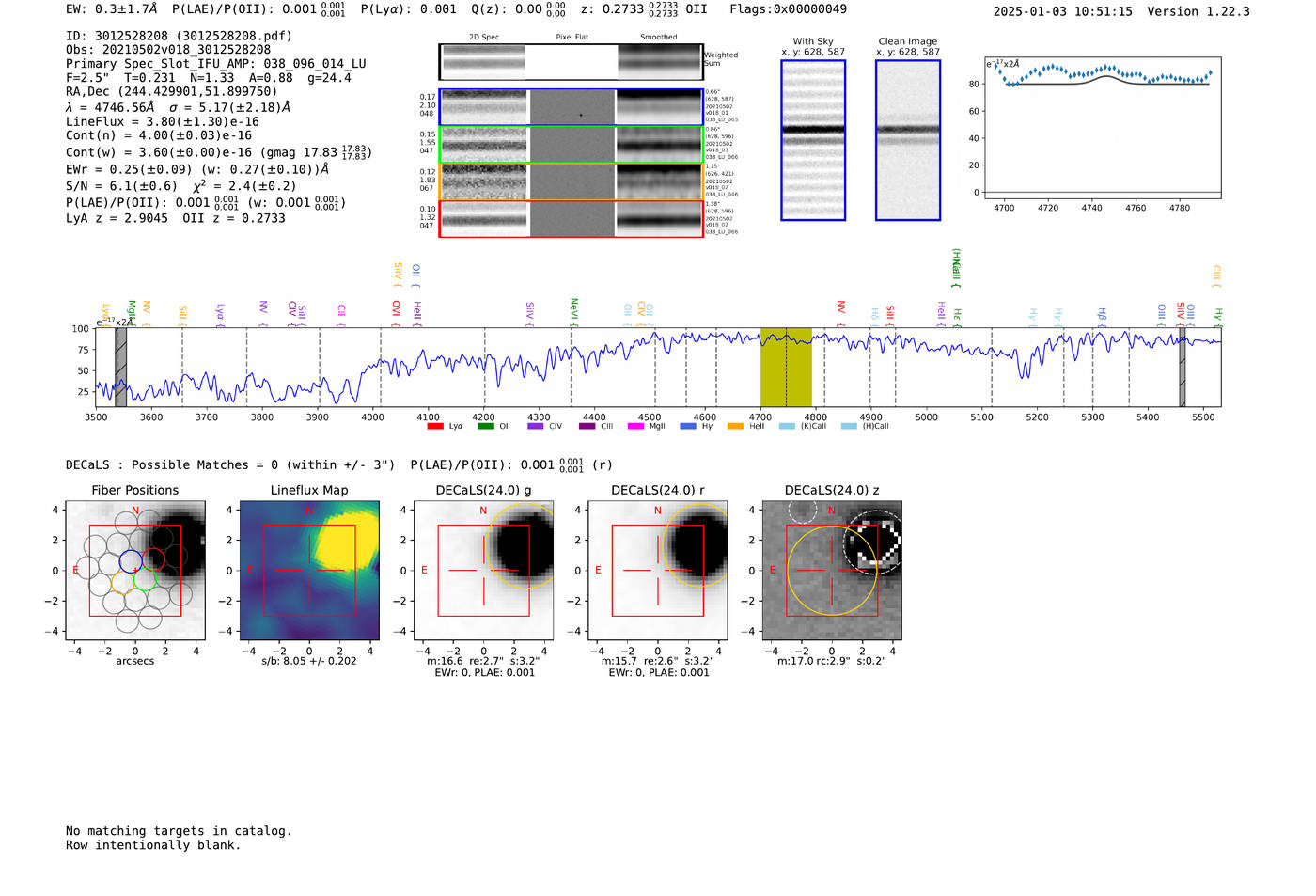Select the red-bordered fiber spectrum row

pos(571,219)
